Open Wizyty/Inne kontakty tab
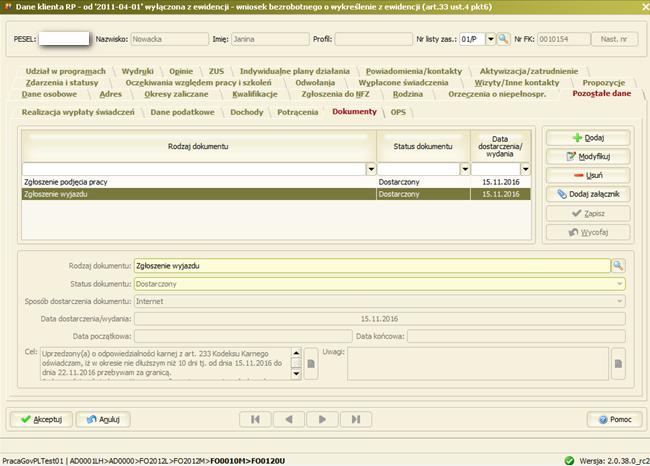The image size is (650, 466). (517, 83)
